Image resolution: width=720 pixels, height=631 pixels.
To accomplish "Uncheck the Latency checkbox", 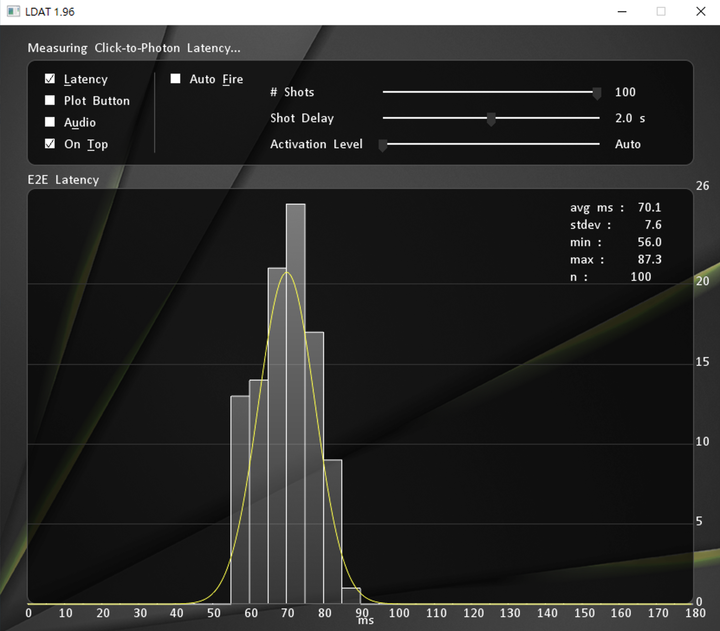I will (x=50, y=79).
